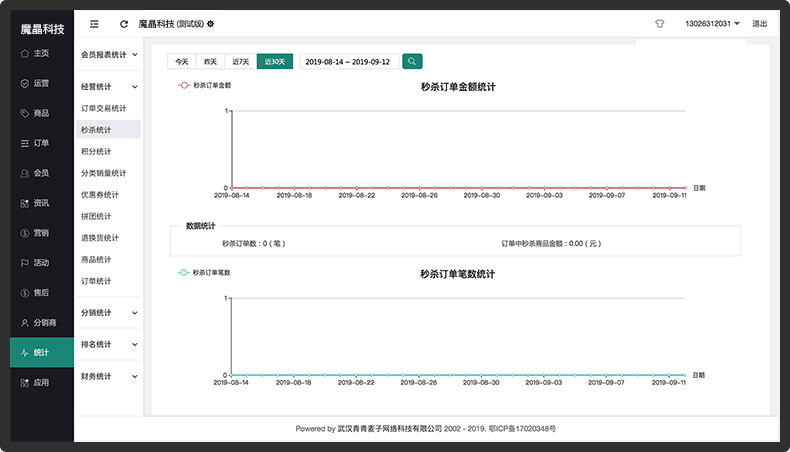Screen dimensions: 790x452
Task: Open the 应用 apps icon
Action: click(25, 383)
